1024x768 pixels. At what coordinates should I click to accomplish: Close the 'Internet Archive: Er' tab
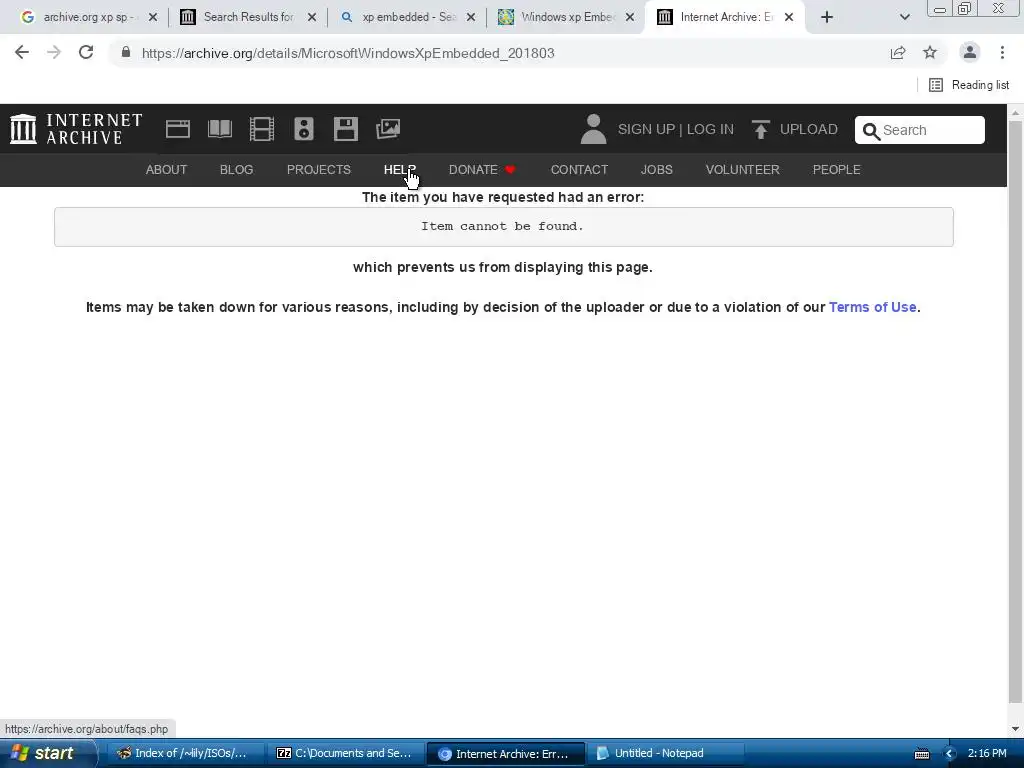click(789, 17)
